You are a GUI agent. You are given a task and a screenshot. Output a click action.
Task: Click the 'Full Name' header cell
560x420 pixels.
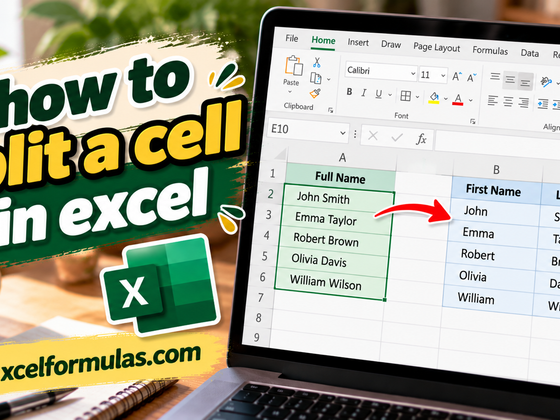340,178
